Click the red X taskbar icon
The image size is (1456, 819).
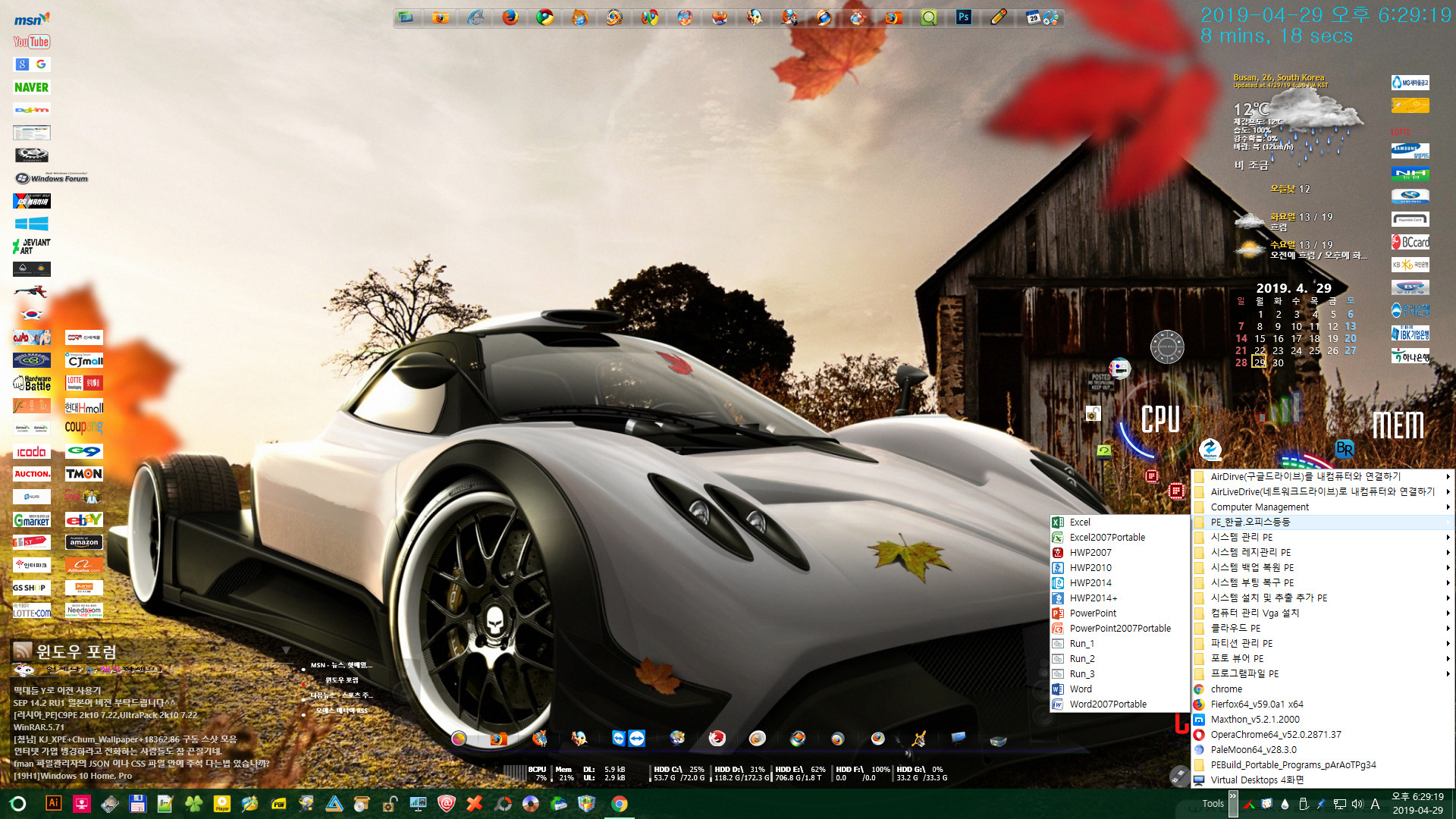tap(474, 803)
